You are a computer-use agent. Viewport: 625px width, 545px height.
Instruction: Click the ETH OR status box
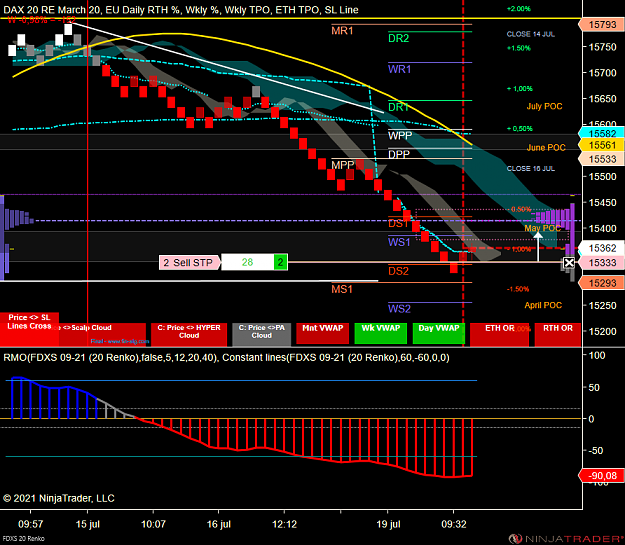499,334
